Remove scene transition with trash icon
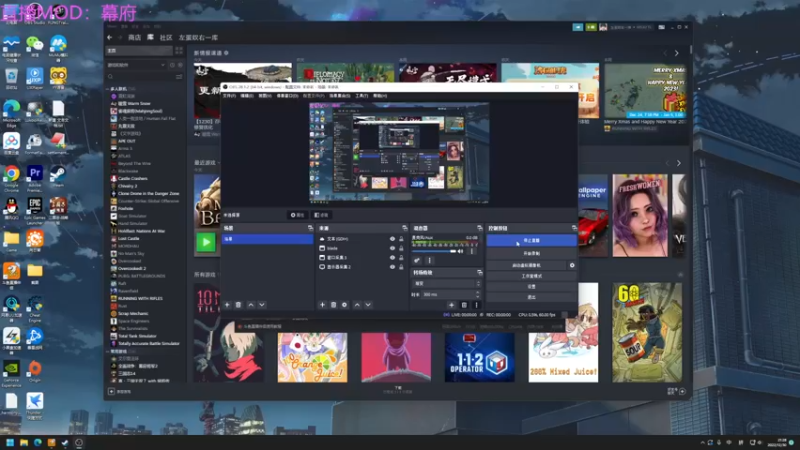 (464, 305)
